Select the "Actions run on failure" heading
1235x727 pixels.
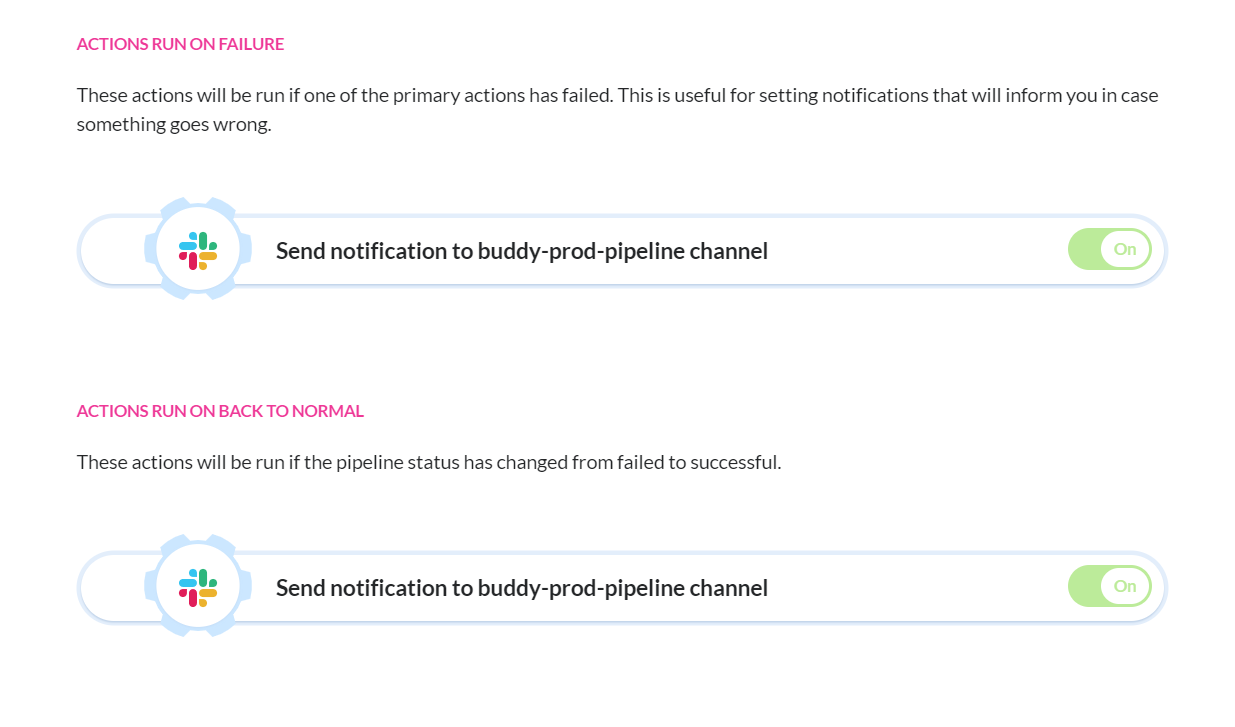(181, 44)
